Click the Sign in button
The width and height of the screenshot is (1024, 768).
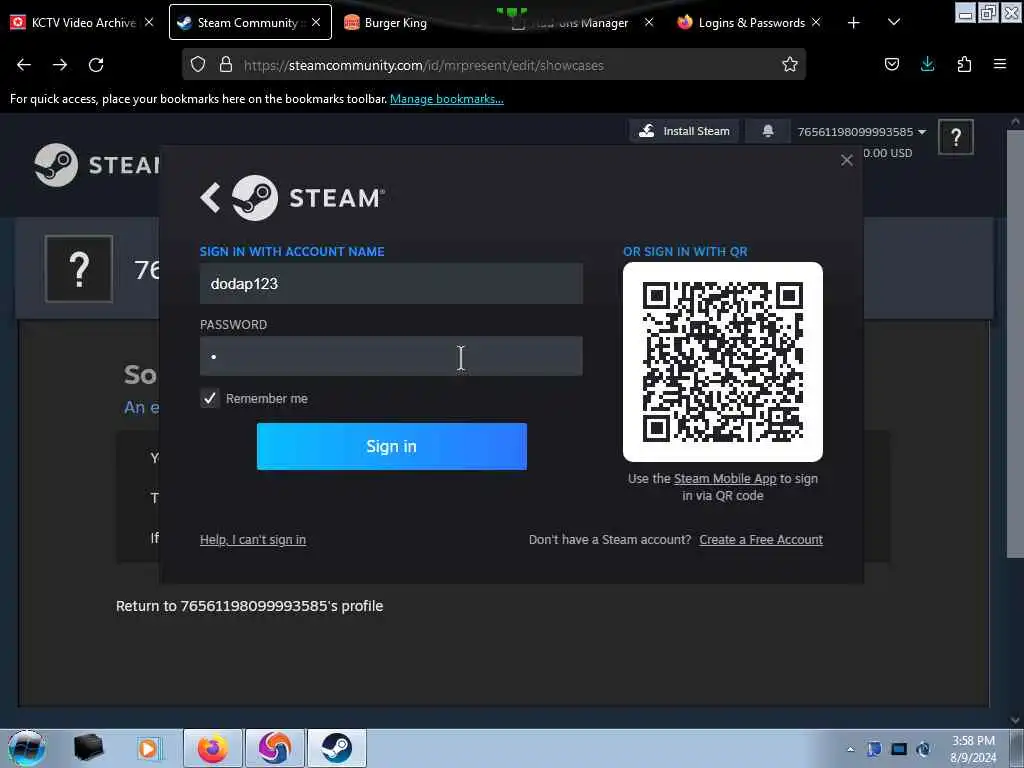tap(391, 446)
